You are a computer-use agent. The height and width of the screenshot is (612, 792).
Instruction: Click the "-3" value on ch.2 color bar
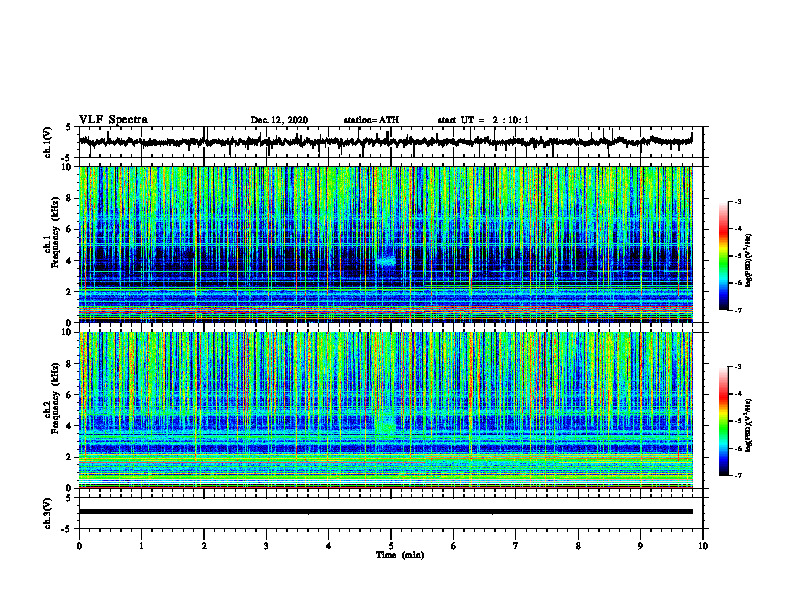(737, 367)
